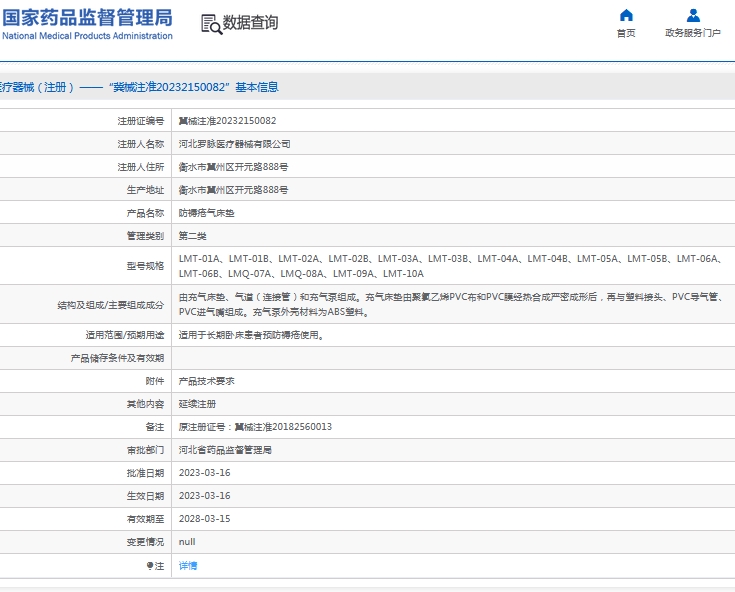The image size is (735, 592).
Task: Click 第二类 management category value
Action: click(193, 236)
